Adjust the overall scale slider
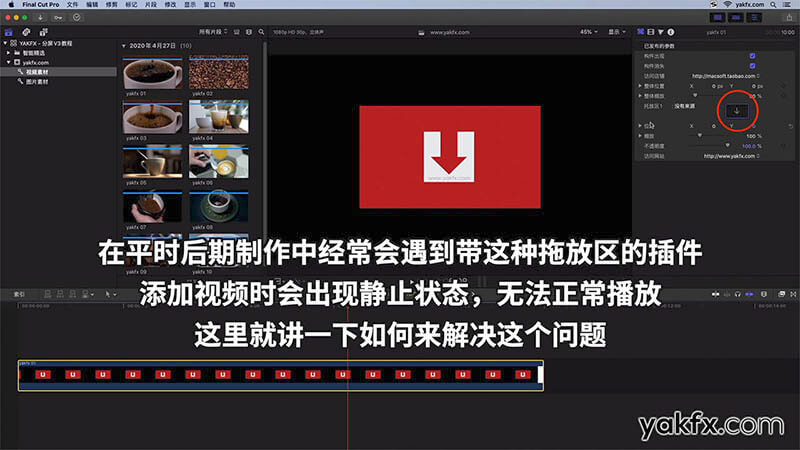Viewport: 800px width, 450px height. click(695, 95)
